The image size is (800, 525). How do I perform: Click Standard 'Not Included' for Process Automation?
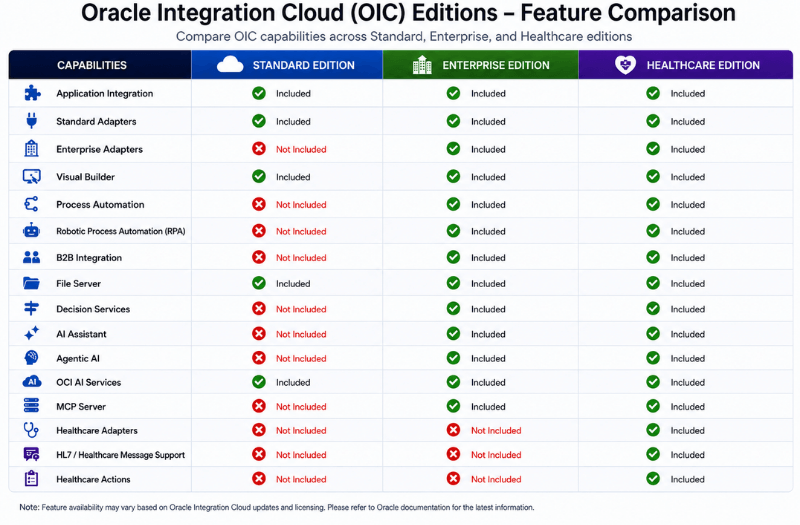pyautogui.click(x=301, y=205)
